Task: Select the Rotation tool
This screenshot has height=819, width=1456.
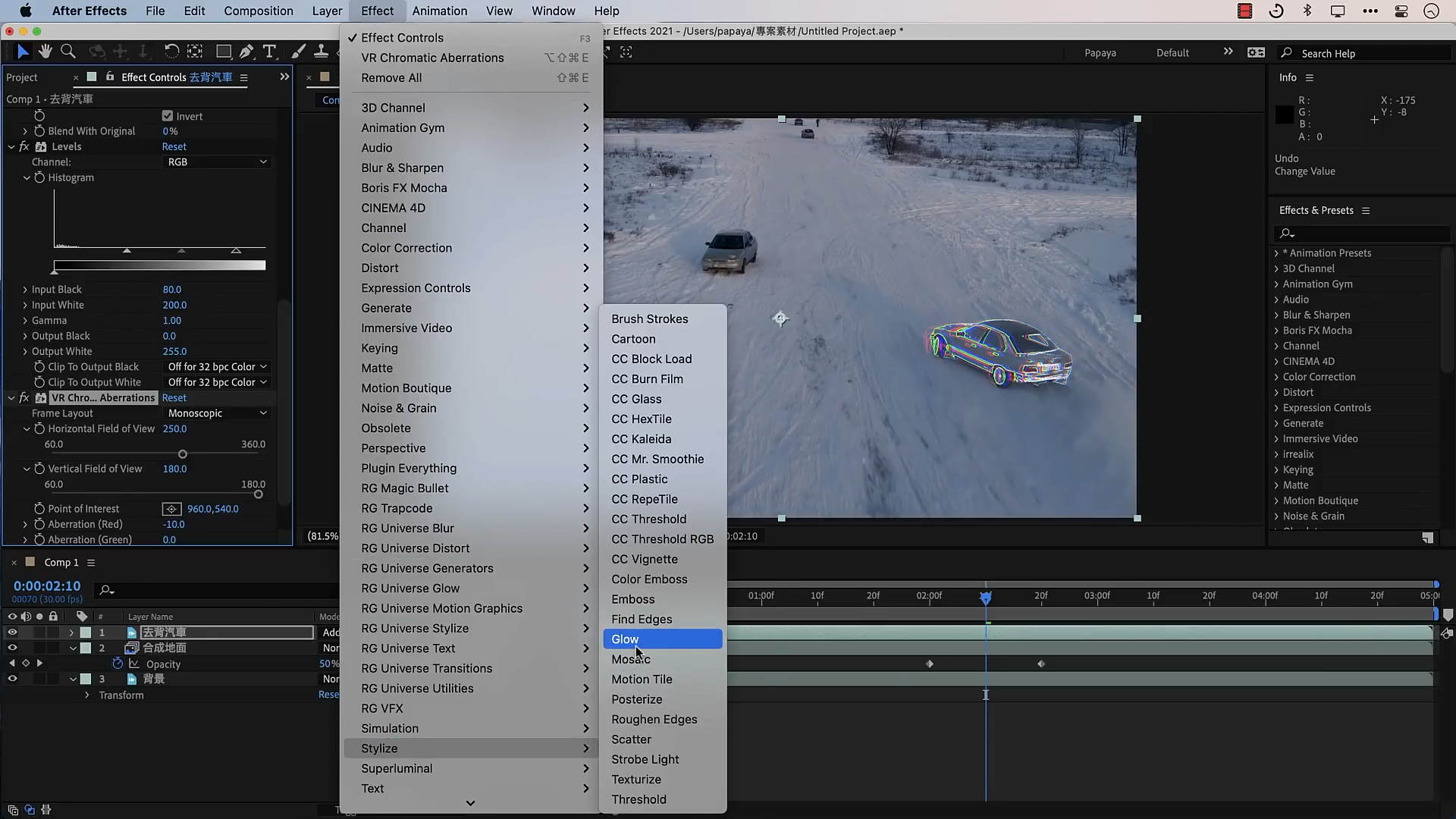Action: pyautogui.click(x=171, y=52)
